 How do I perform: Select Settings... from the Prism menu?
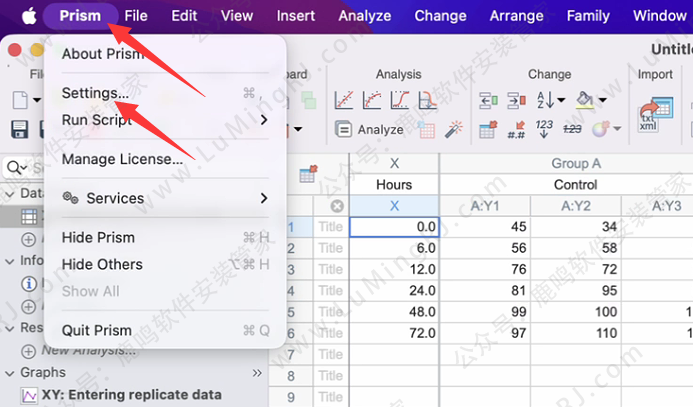pyautogui.click(x=95, y=92)
